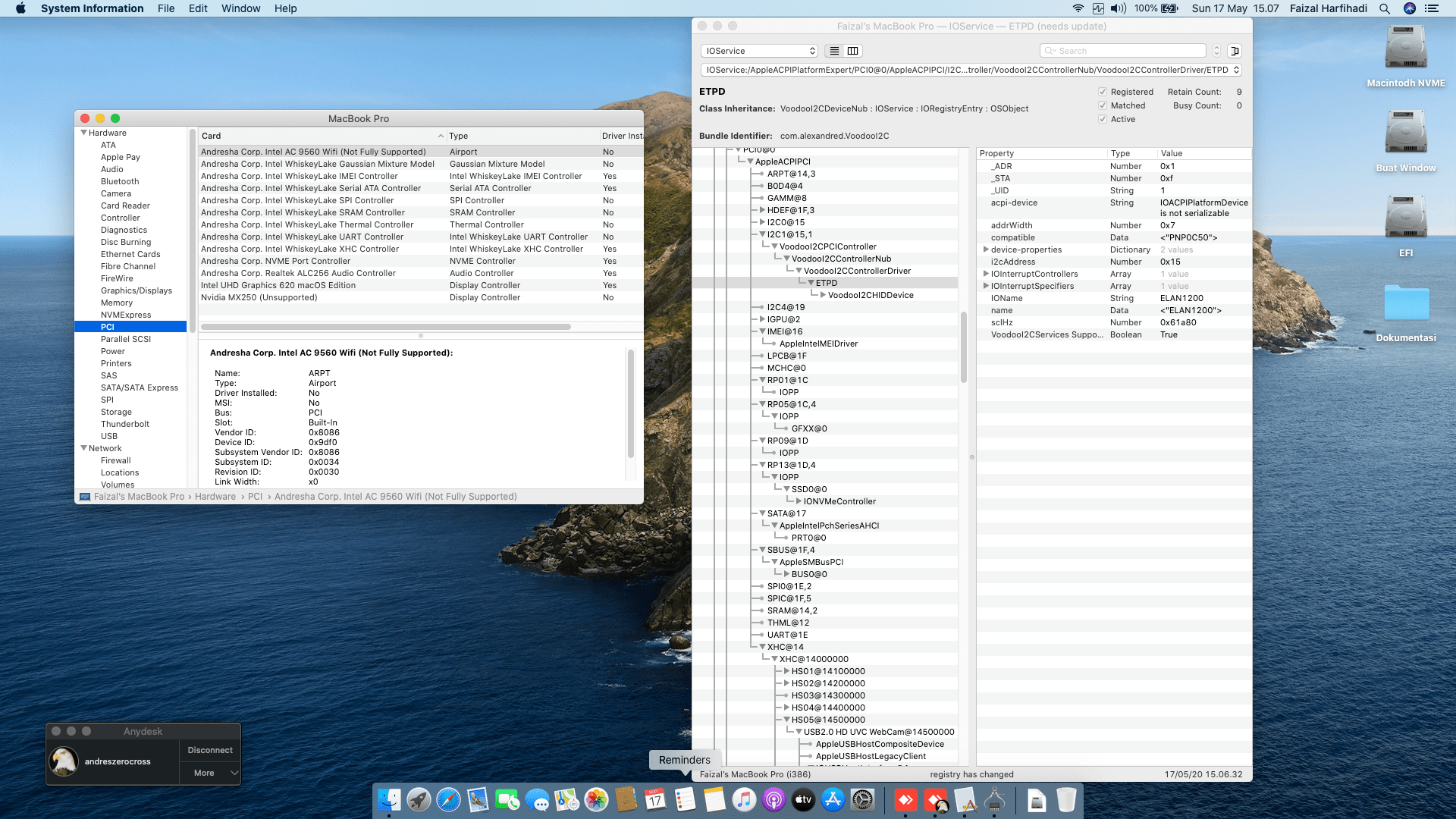Open Safari from the Dock
This screenshot has width=1456, height=819.
pyautogui.click(x=448, y=799)
